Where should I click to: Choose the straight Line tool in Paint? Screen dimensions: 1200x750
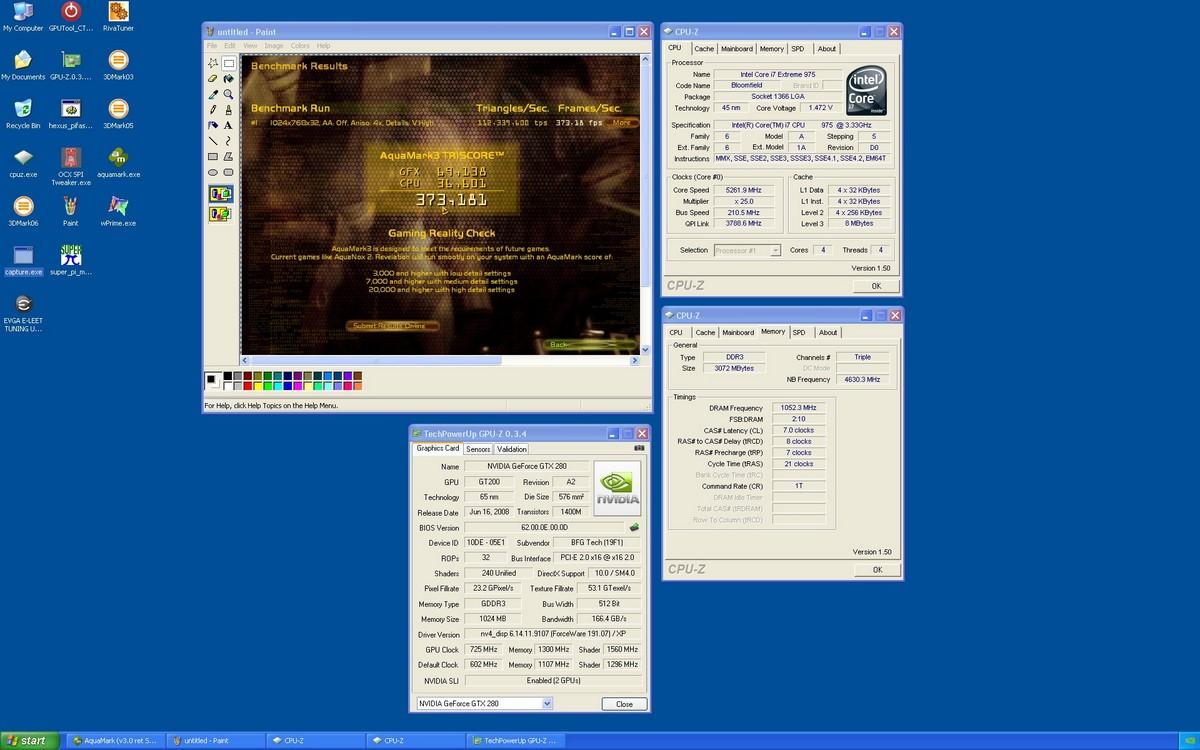[x=213, y=141]
